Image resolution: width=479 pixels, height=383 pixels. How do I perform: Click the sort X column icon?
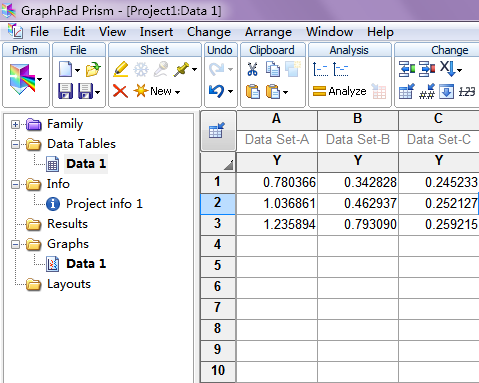[447, 69]
